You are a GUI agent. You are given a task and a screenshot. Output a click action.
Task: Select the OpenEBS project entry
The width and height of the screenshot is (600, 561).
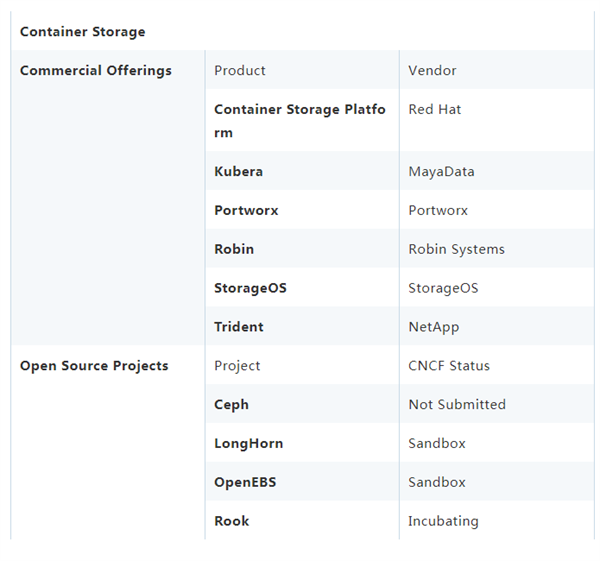point(245,482)
